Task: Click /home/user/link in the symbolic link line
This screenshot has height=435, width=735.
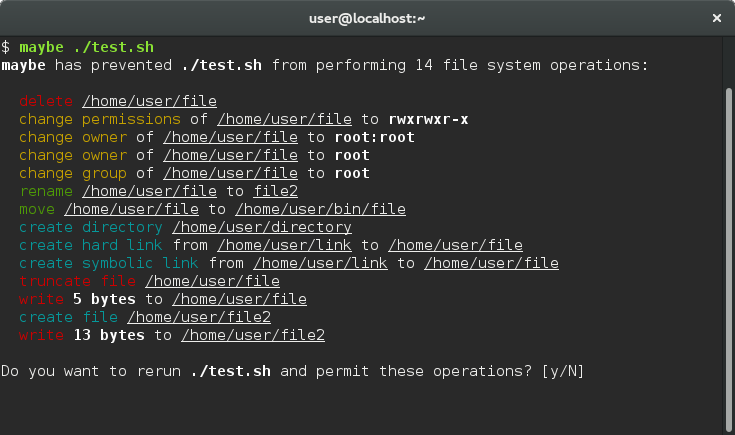Action: tap(321, 263)
